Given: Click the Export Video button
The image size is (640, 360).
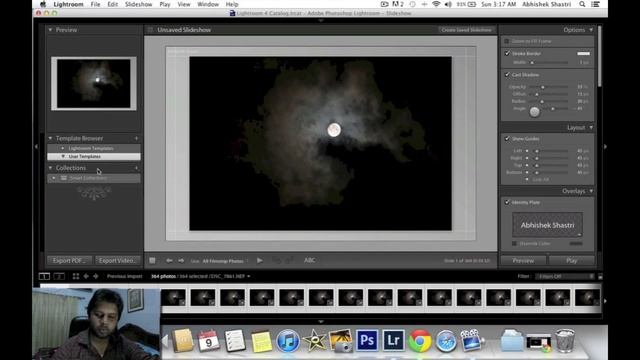Looking at the screenshot, I should pos(118,260).
